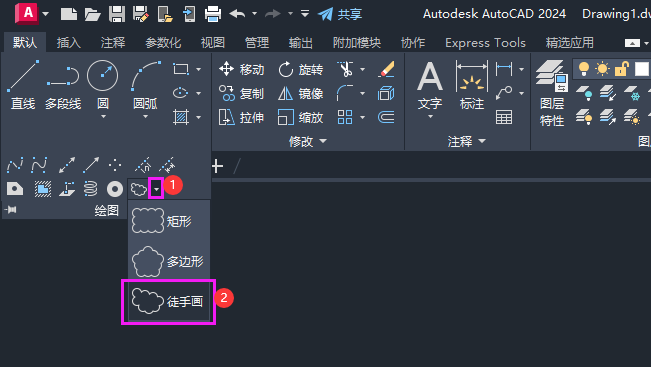Expand the Annotation (注释) panel dropdown
This screenshot has width=651, height=367.
pos(466,142)
